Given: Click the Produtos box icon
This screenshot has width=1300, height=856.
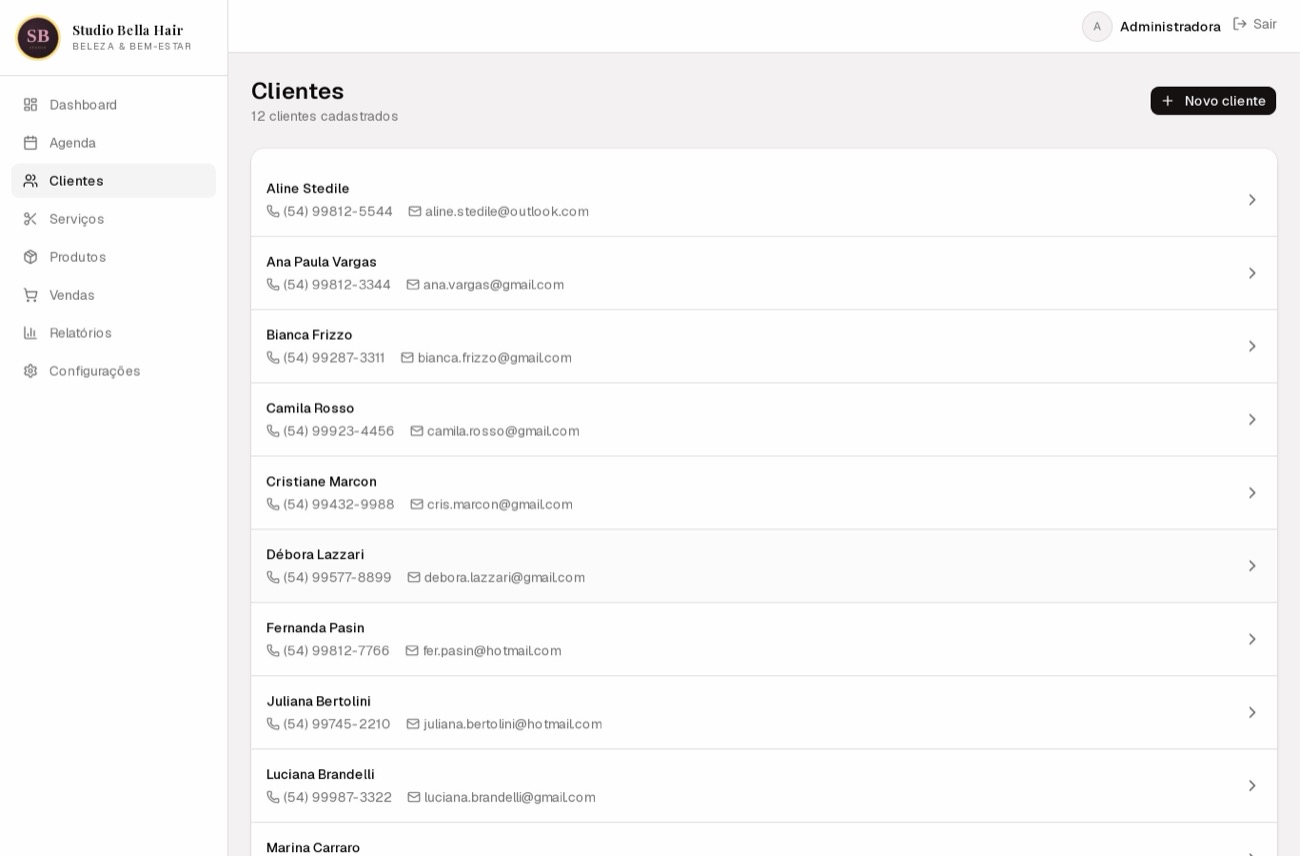Looking at the screenshot, I should (x=30, y=257).
